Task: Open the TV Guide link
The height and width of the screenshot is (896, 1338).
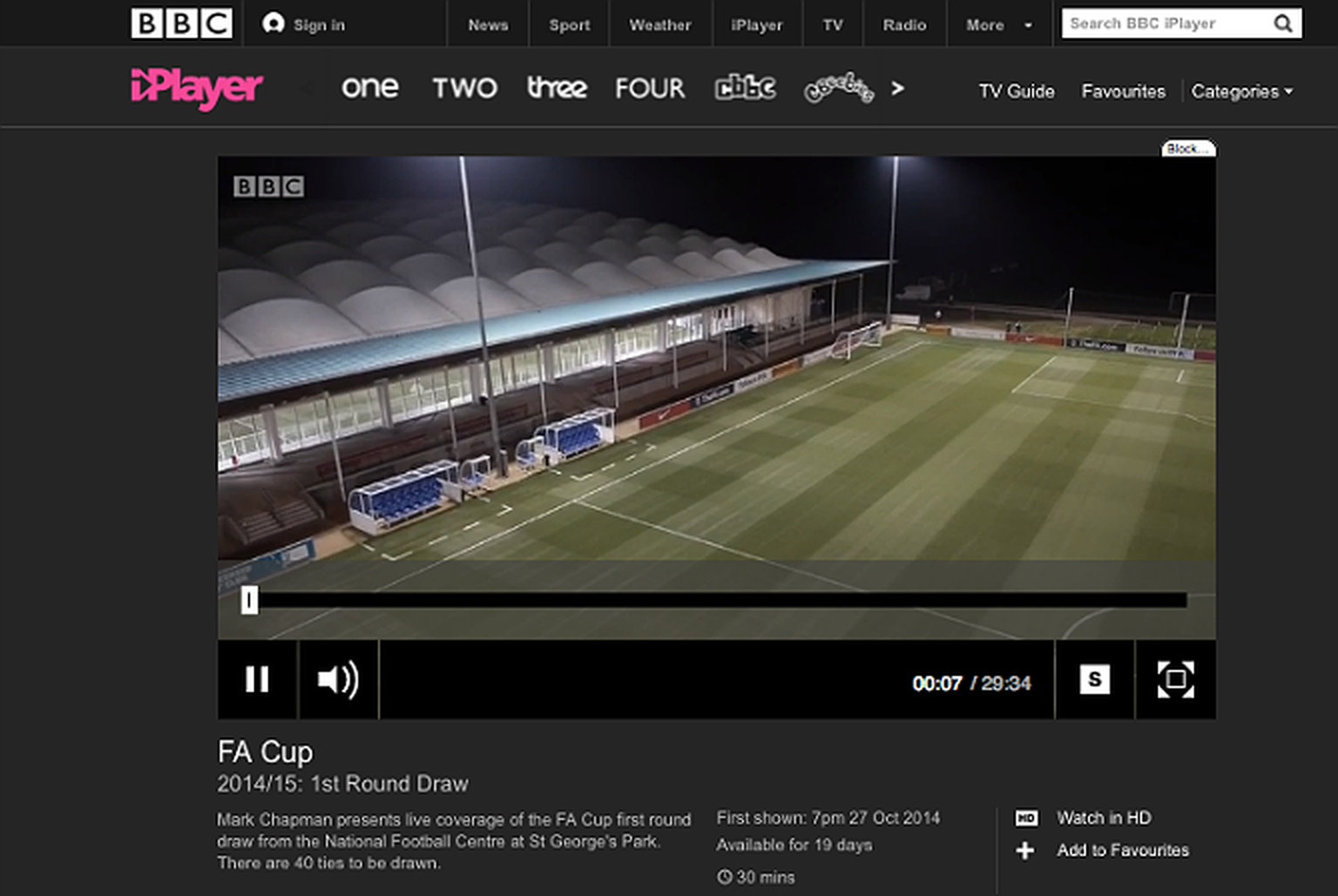Action: [1017, 91]
